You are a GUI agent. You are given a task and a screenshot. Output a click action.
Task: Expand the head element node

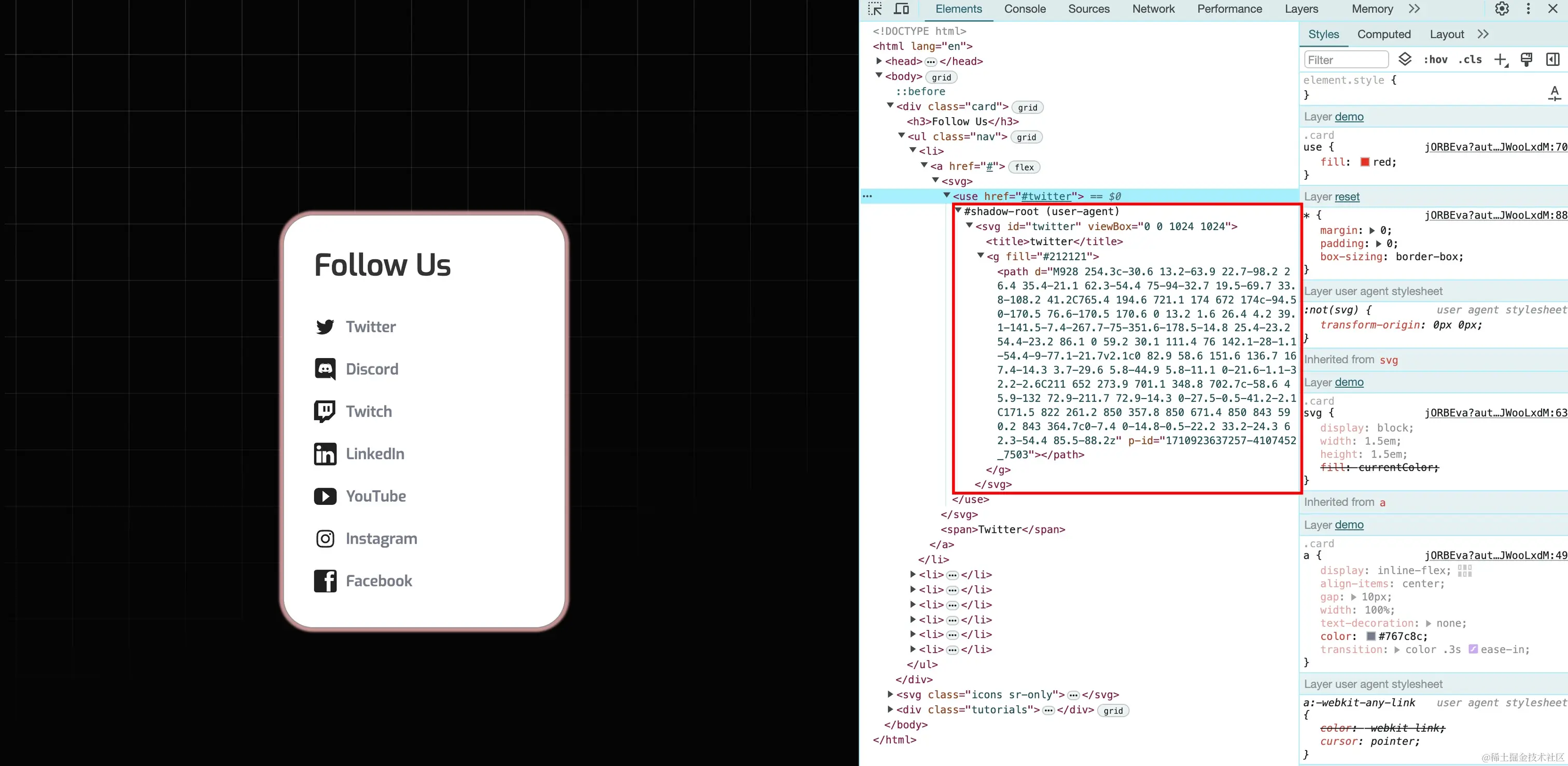879,61
